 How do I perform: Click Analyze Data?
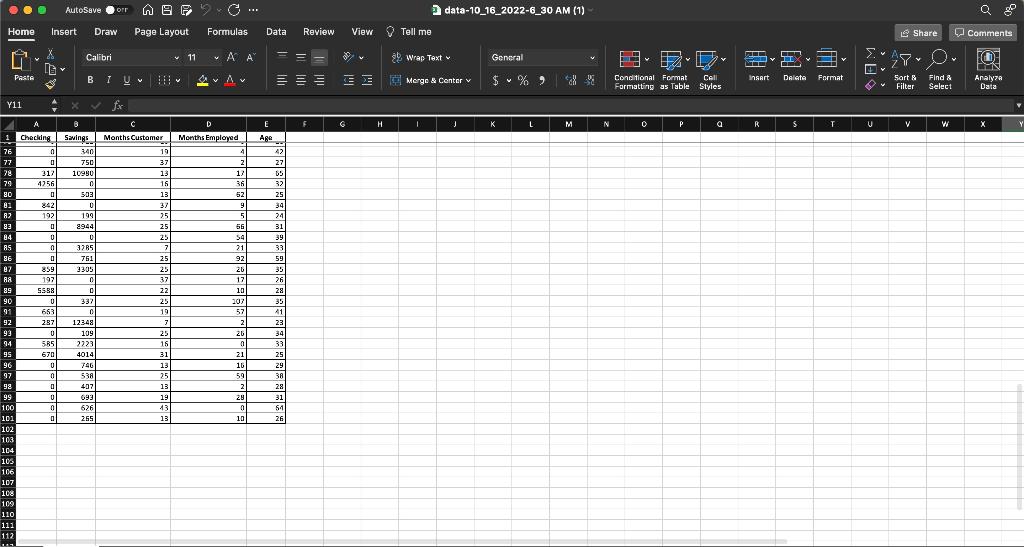(x=988, y=70)
